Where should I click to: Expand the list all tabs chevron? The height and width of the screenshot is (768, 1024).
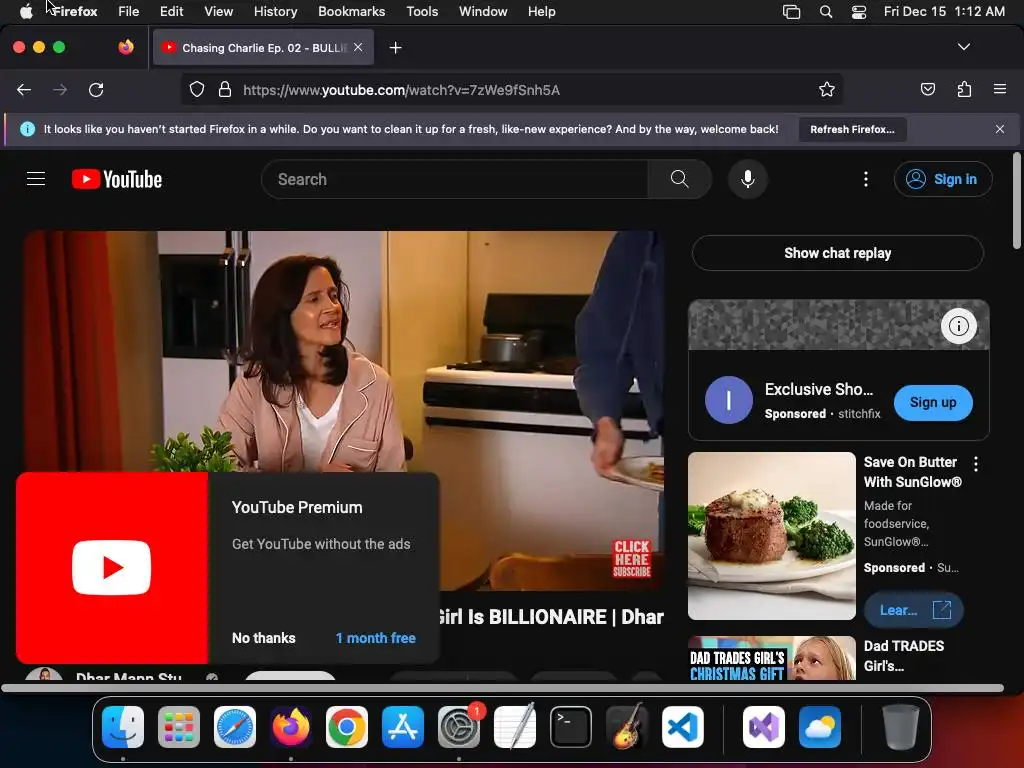pyautogui.click(x=963, y=47)
